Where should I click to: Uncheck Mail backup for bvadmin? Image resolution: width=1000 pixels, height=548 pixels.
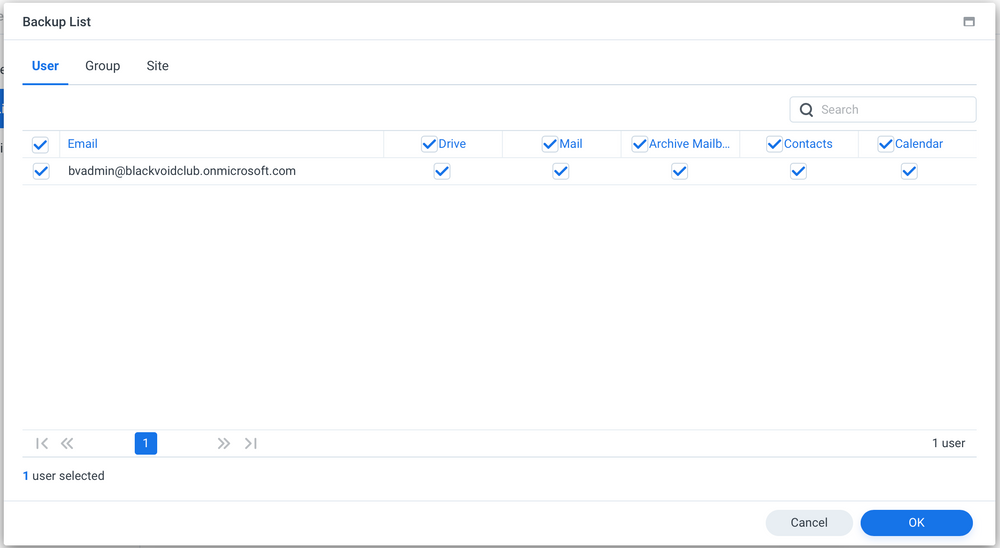[x=561, y=171]
